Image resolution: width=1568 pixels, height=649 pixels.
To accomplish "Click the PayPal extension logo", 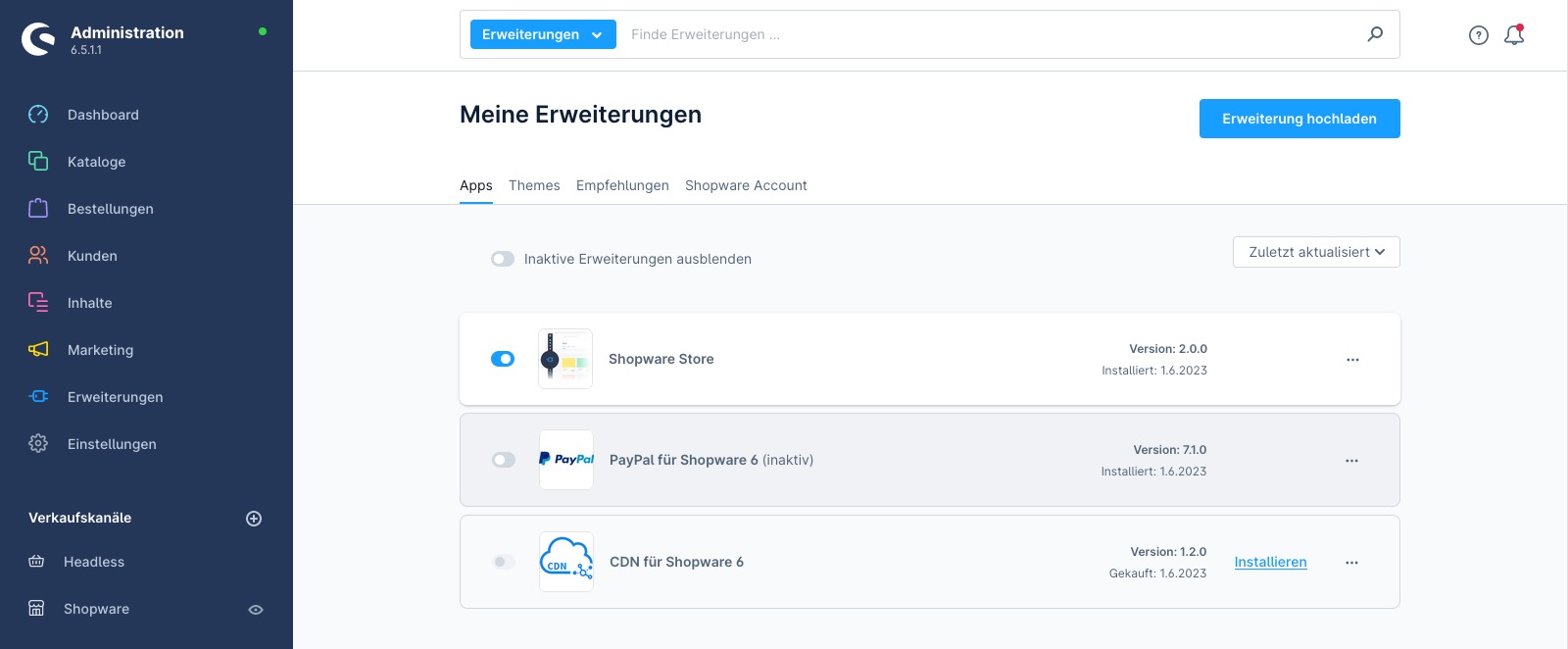I will tap(566, 460).
